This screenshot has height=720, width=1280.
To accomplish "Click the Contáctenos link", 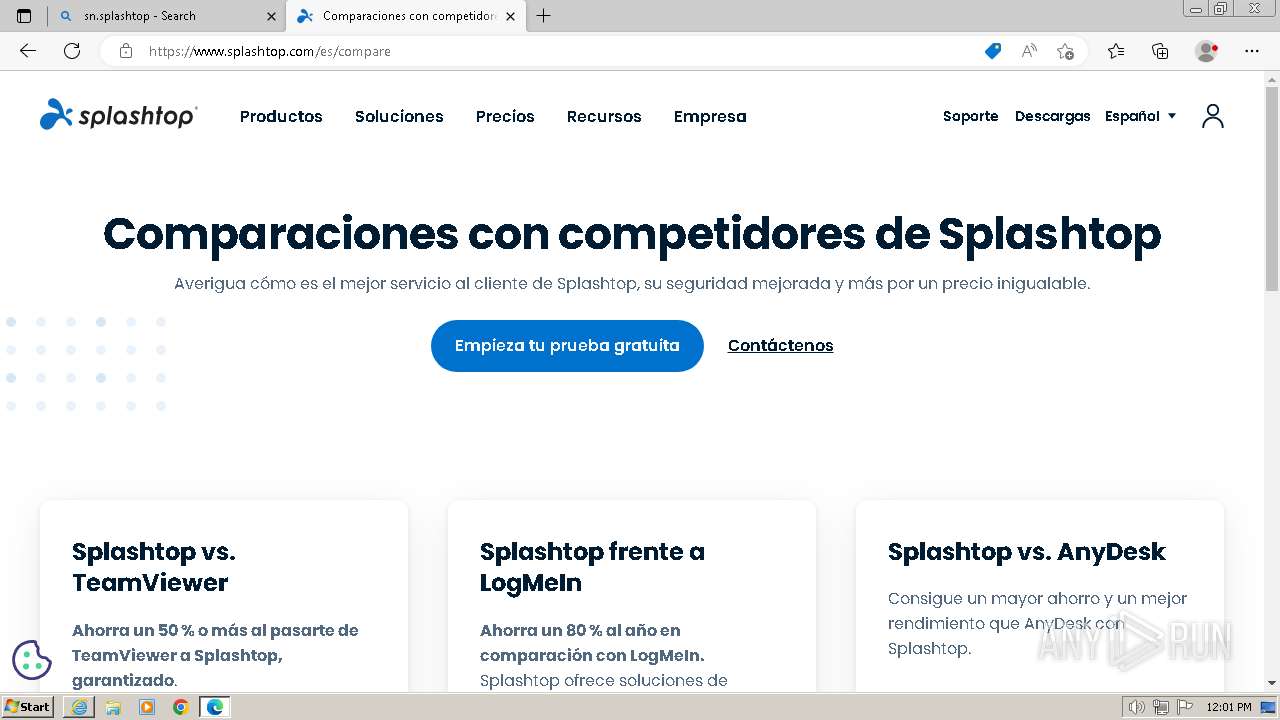I will 780,346.
